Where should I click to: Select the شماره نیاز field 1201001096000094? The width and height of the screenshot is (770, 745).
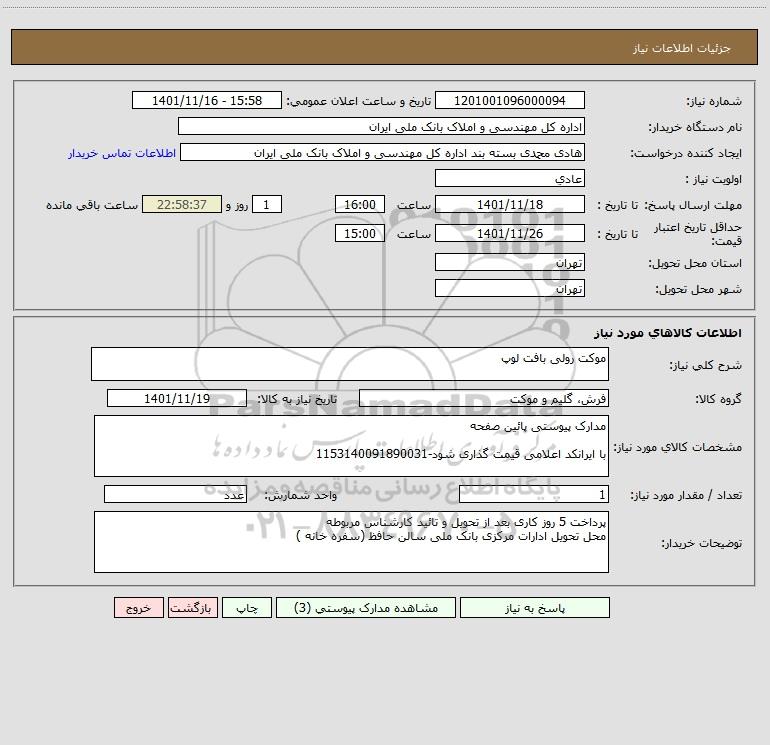(510, 100)
